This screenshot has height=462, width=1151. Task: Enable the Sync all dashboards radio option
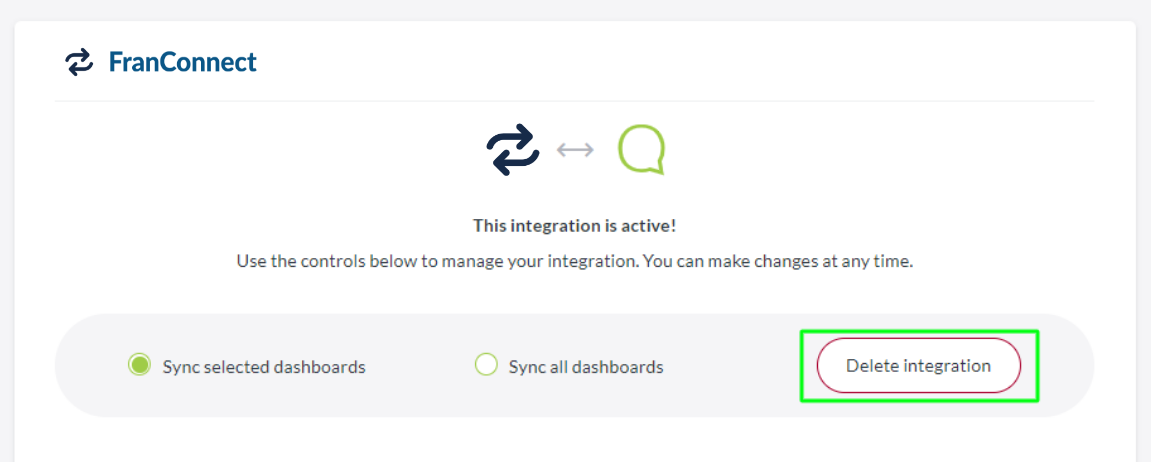pos(486,366)
